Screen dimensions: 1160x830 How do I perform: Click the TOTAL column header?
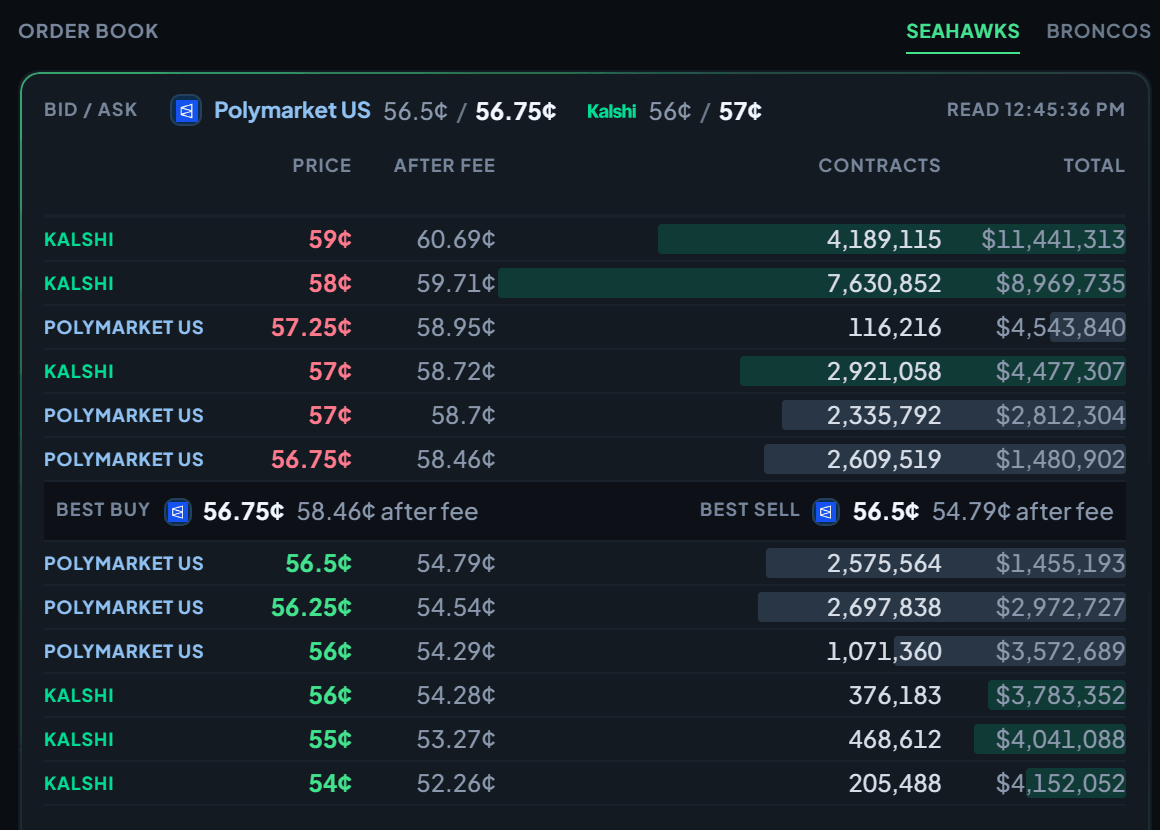coord(1093,166)
